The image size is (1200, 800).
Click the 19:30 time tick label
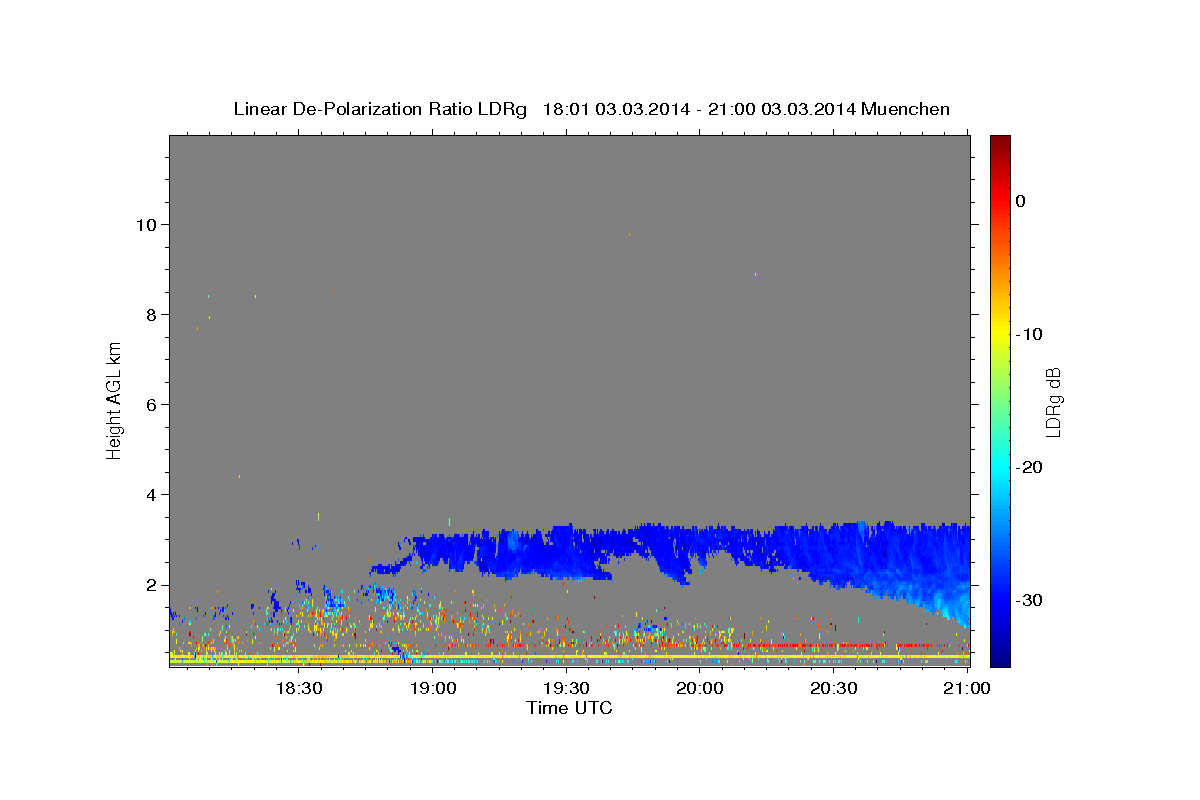coord(566,688)
